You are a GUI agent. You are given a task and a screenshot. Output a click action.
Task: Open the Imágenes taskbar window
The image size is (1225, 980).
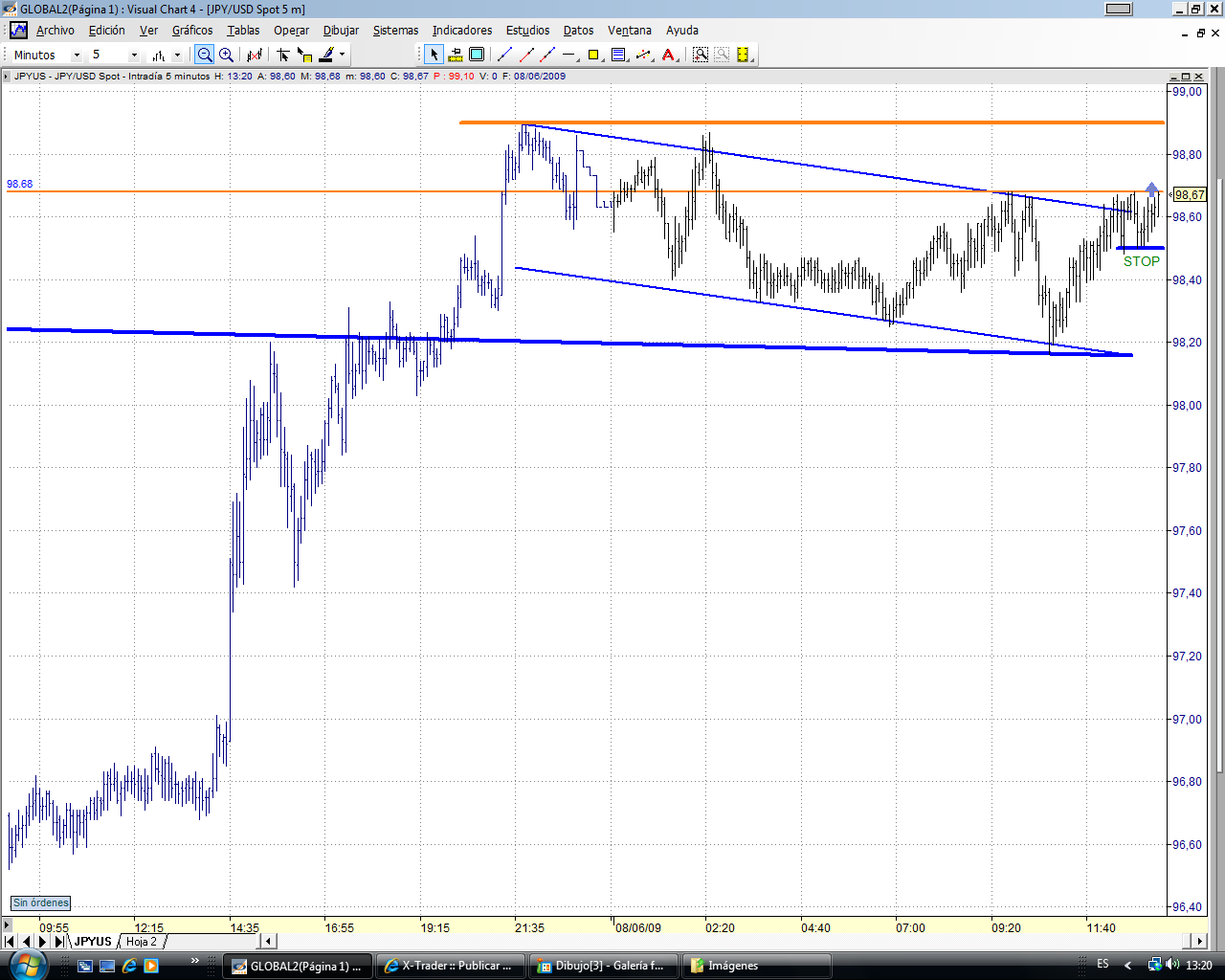756,966
